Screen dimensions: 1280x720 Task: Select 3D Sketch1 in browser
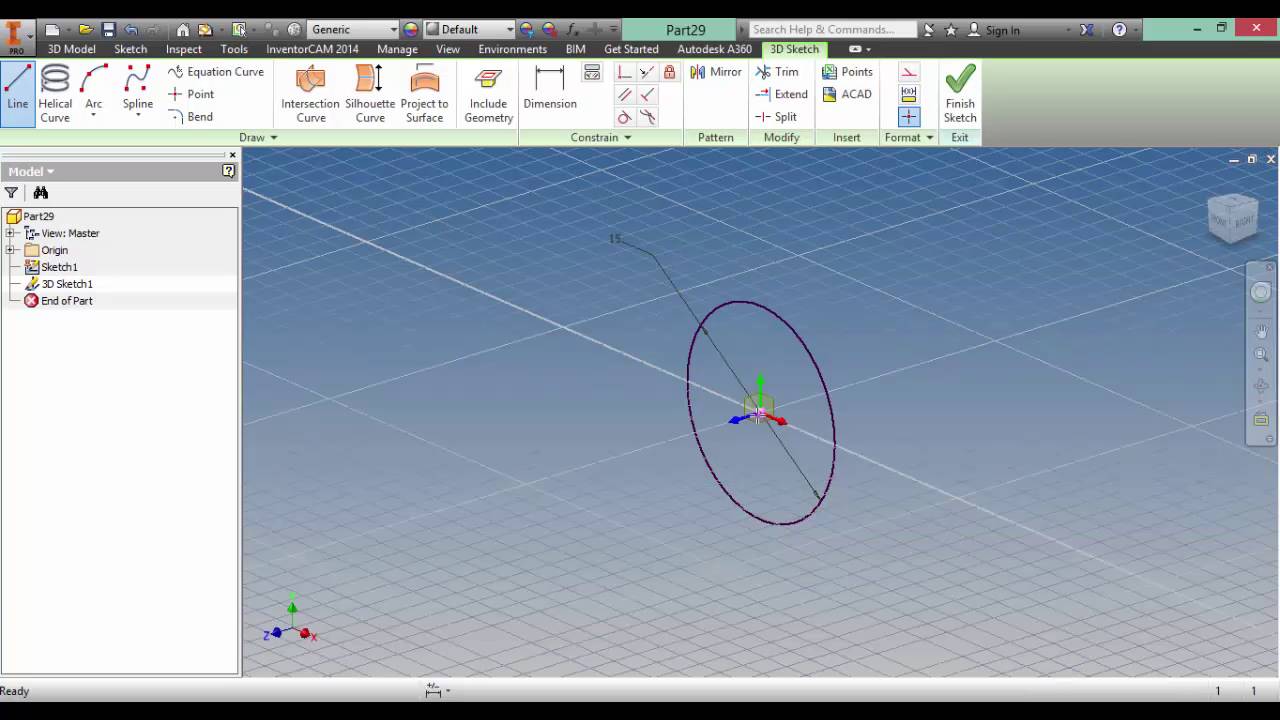[59, 284]
